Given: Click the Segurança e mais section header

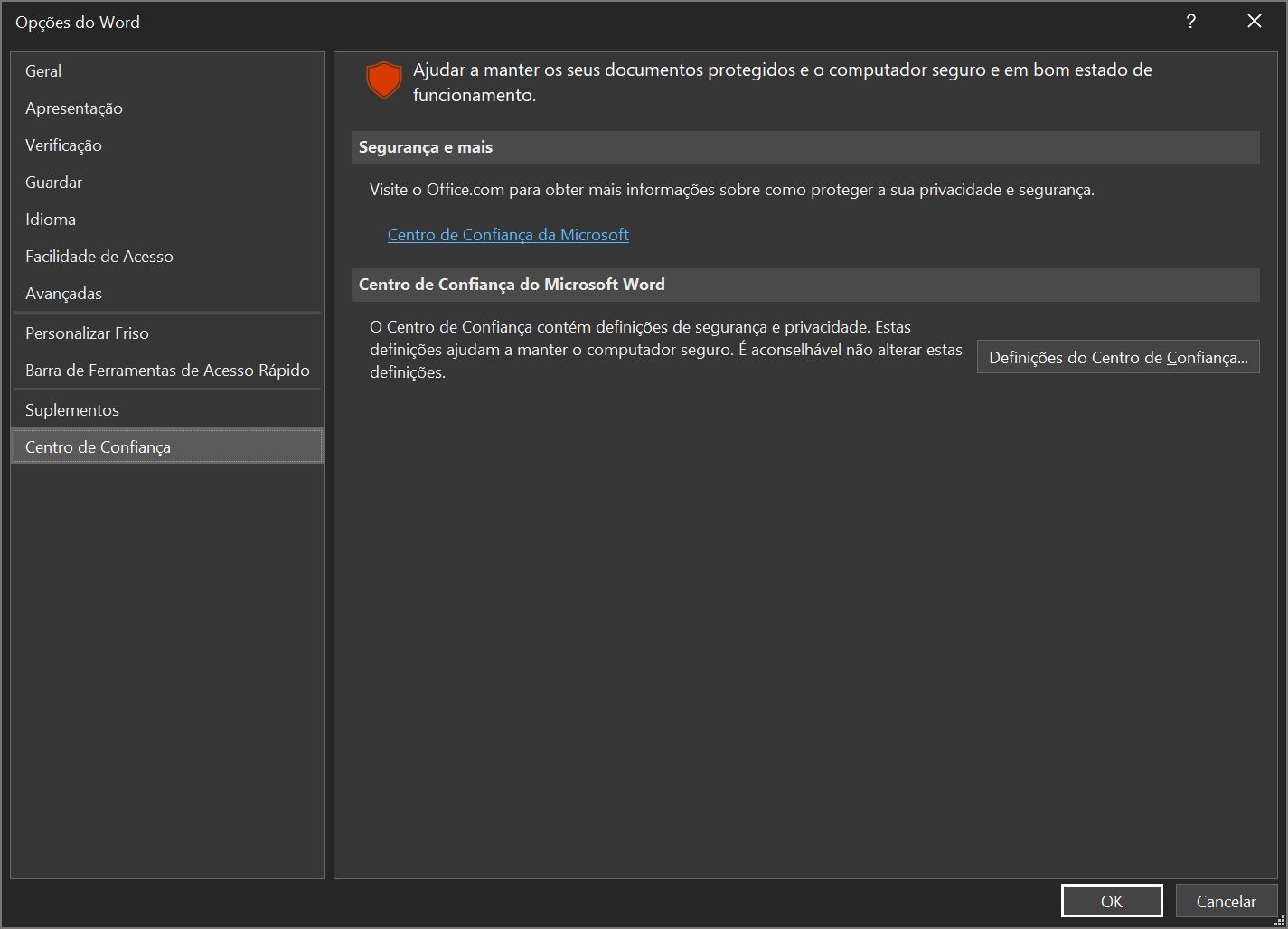Looking at the screenshot, I should (805, 147).
